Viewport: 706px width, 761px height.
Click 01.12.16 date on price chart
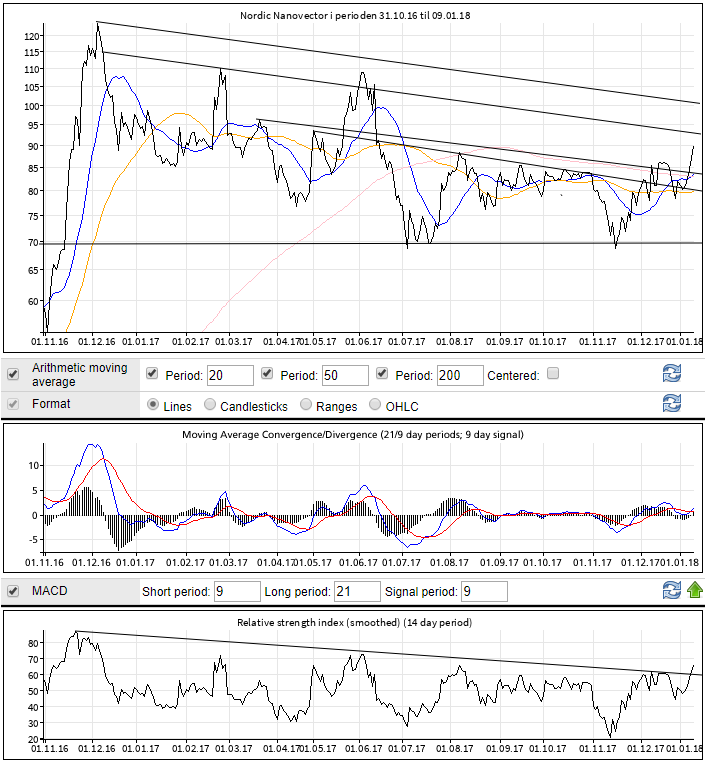pos(97,342)
